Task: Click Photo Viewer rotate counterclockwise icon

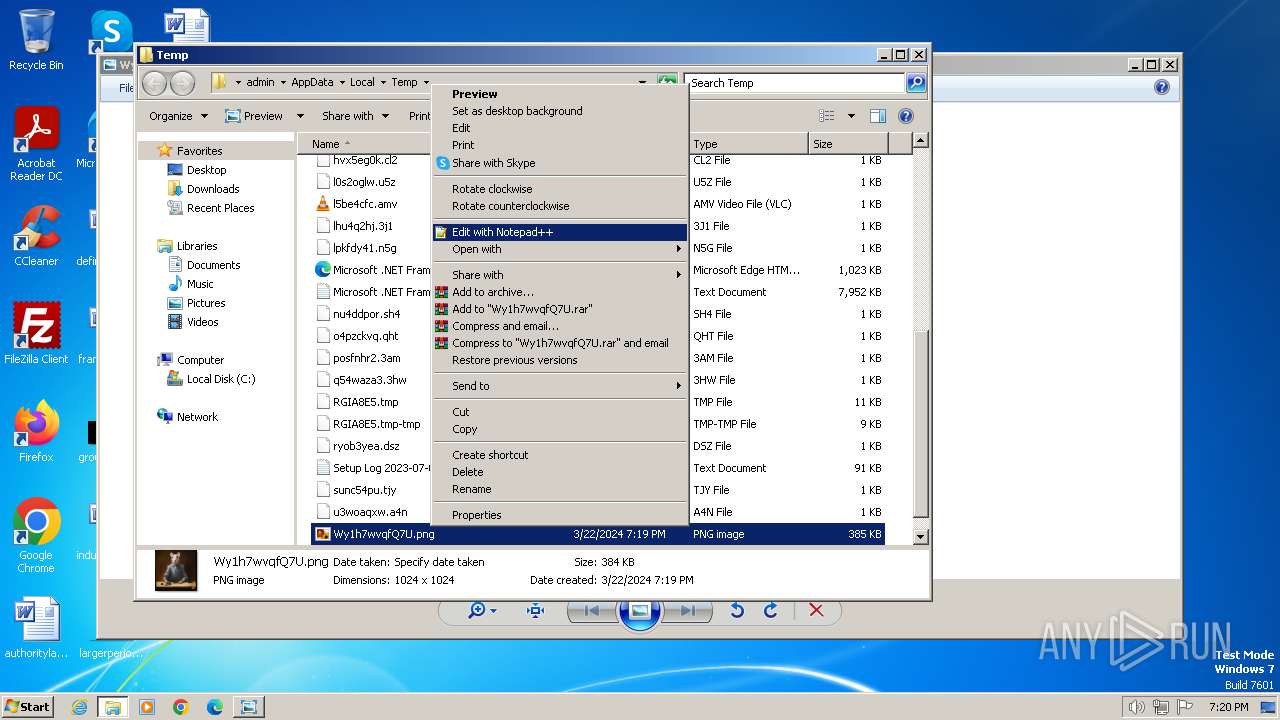Action: [x=737, y=610]
